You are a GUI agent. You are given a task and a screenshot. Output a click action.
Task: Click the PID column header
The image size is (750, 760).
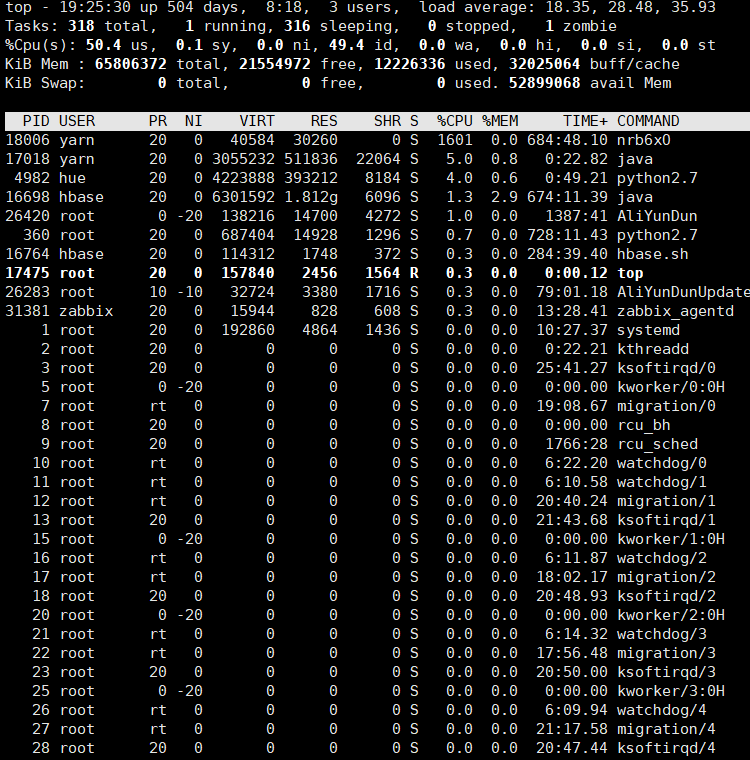tap(36, 121)
